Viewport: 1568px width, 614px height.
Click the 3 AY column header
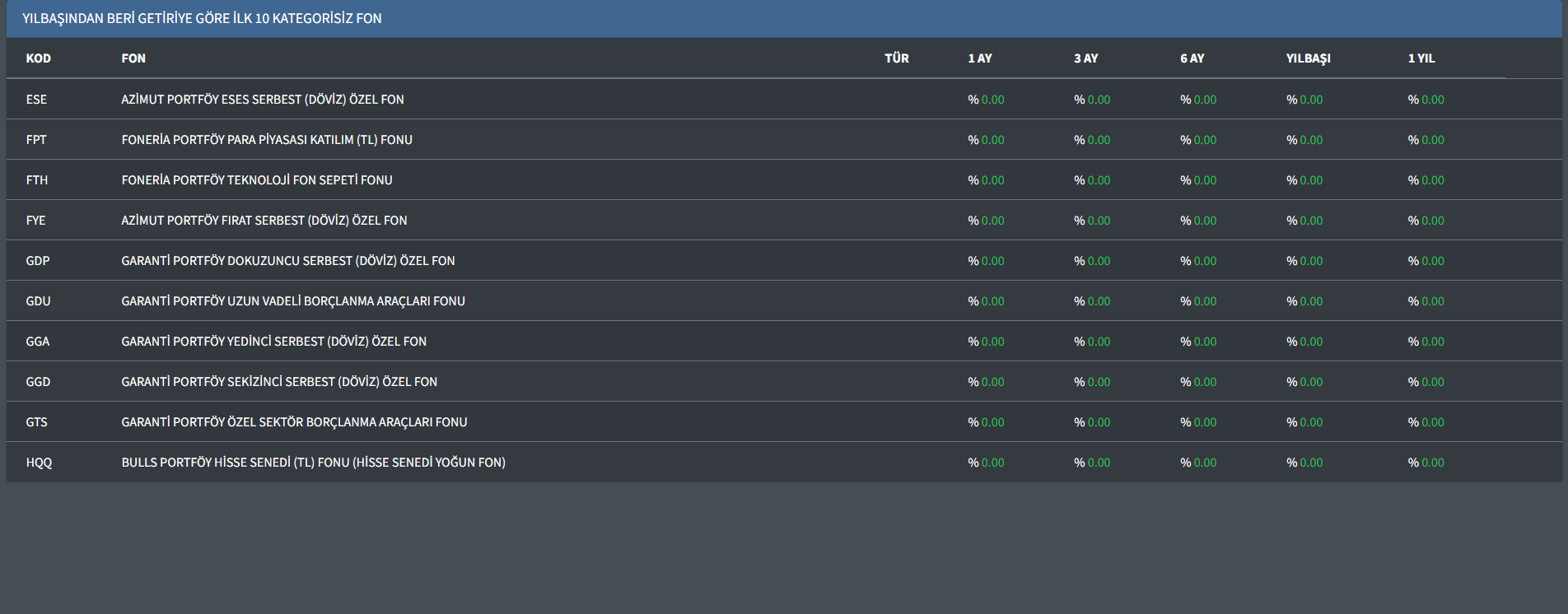pyautogui.click(x=1086, y=58)
